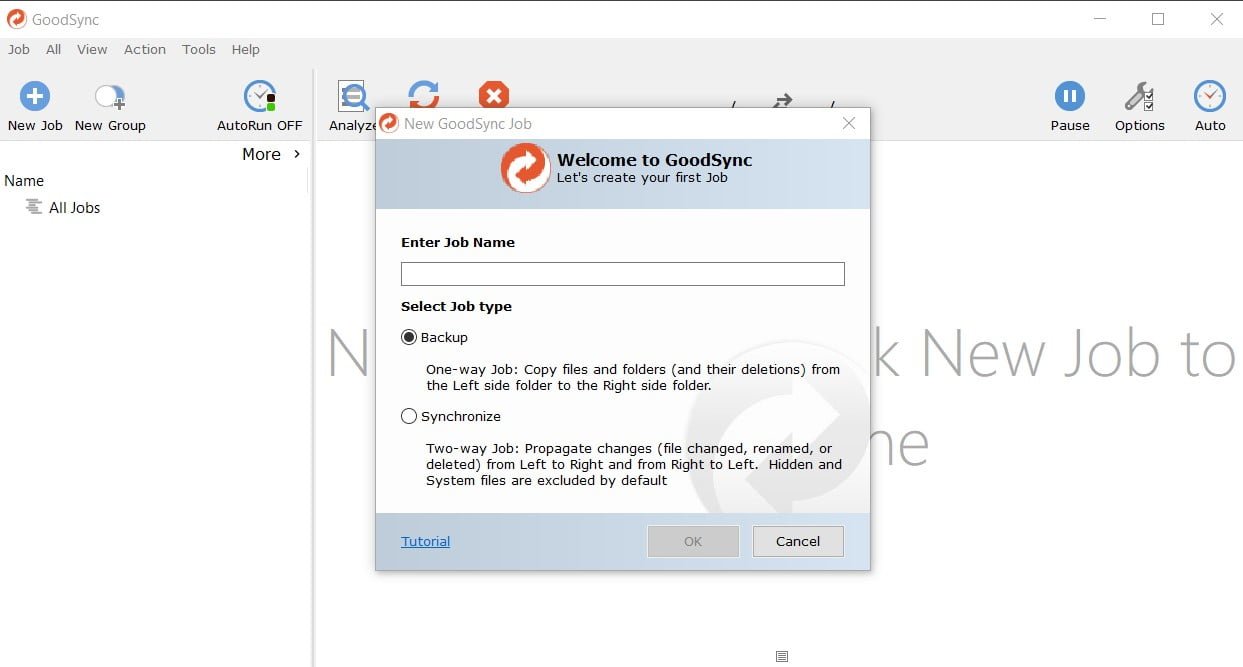Click the GoodSync logo in the title bar
The image size is (1243, 667).
15,19
